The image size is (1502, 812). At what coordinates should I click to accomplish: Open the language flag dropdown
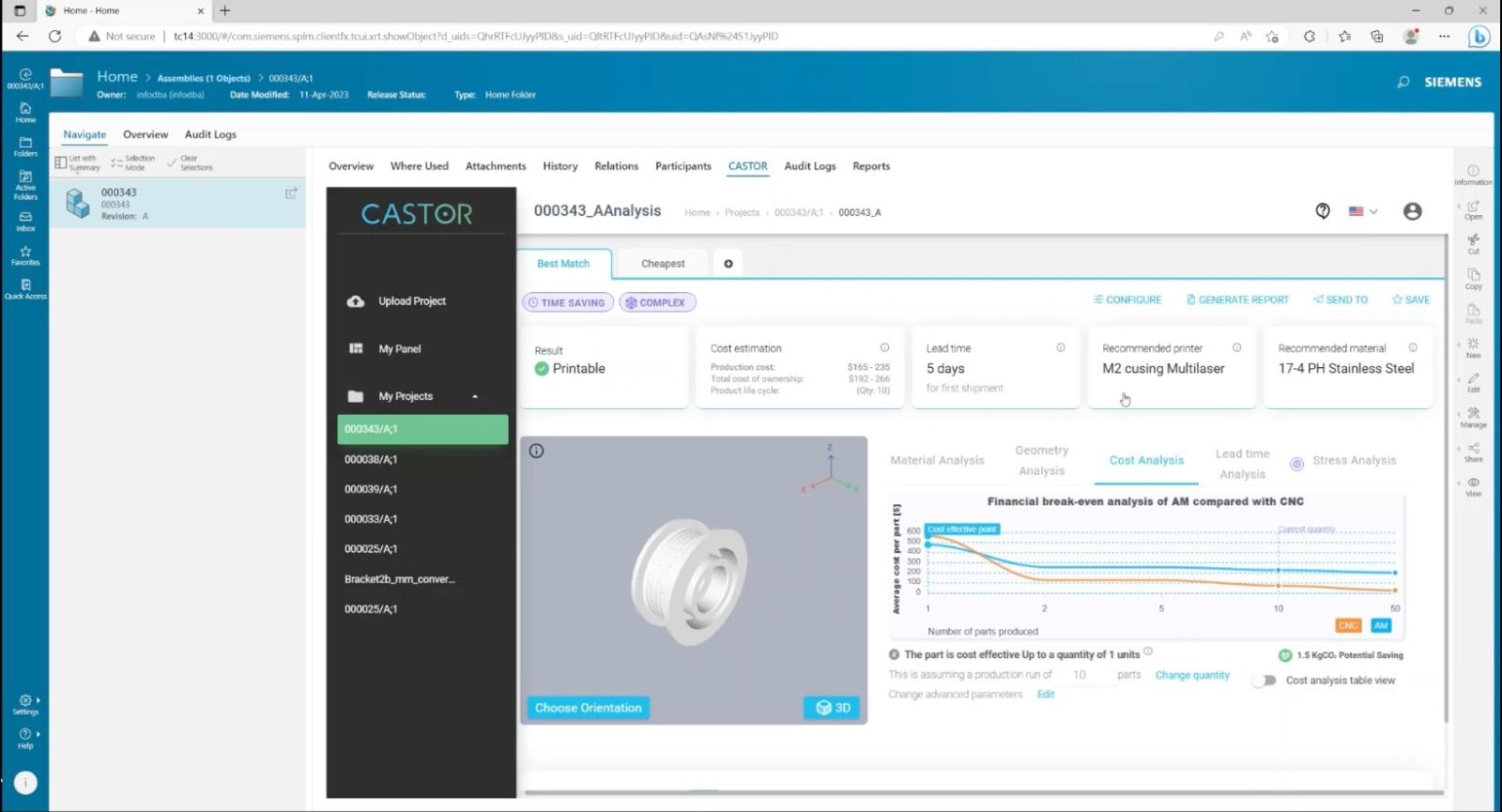point(1363,211)
